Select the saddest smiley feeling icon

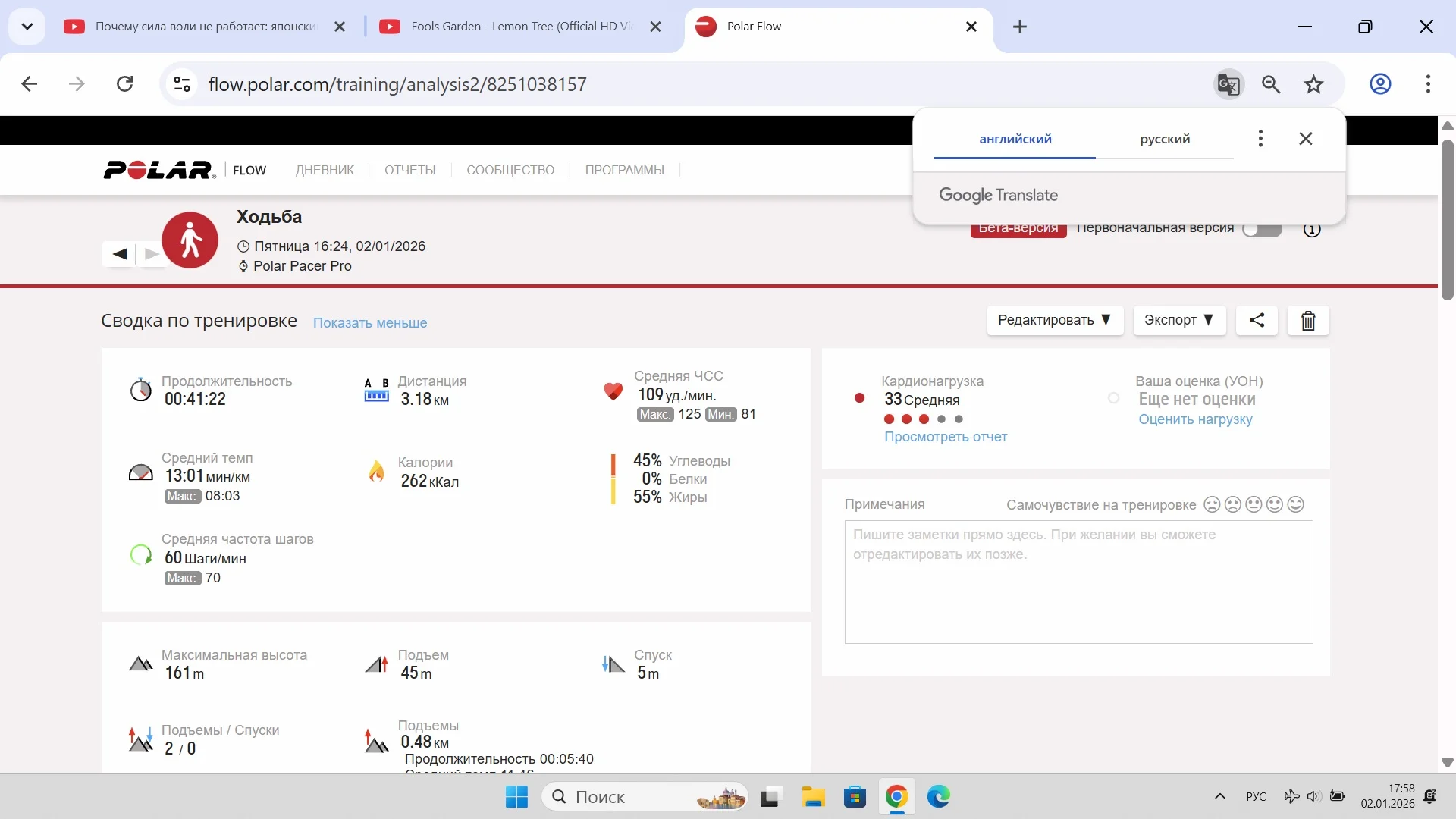tap(1212, 505)
